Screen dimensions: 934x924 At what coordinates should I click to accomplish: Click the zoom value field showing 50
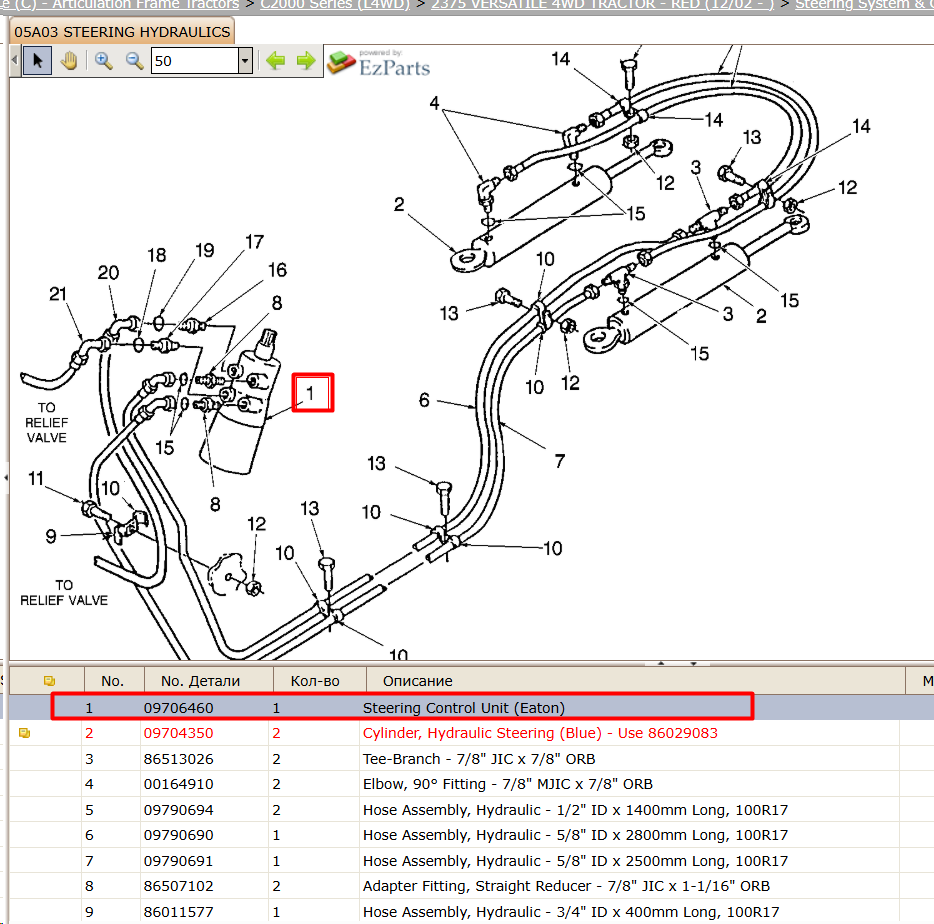click(x=195, y=61)
